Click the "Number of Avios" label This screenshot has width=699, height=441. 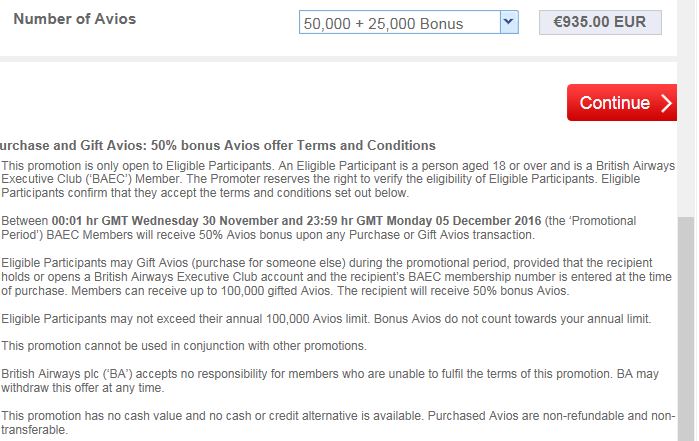coord(74,19)
